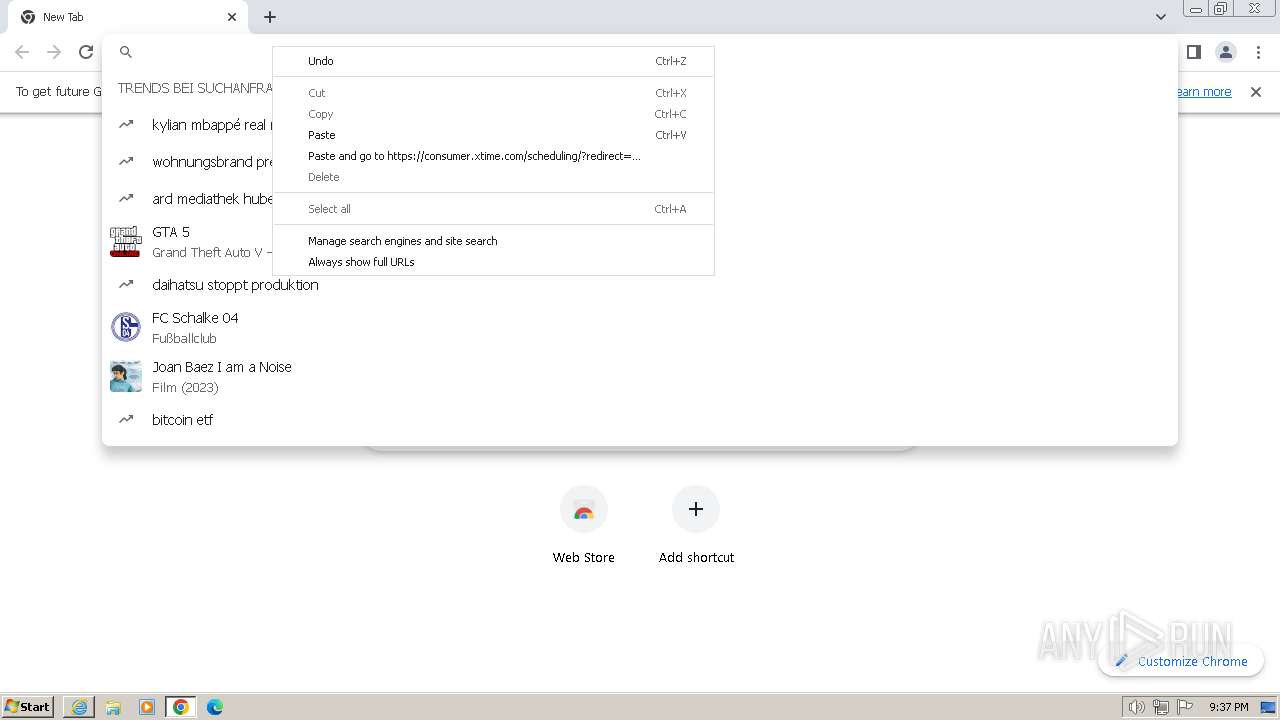Click the GTA 5 thumbnail image

126,242
